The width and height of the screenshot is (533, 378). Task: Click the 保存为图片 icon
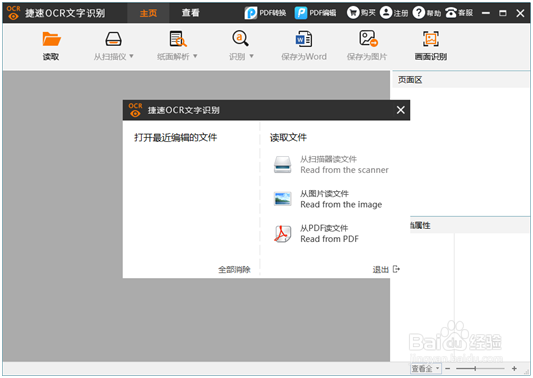pyautogui.click(x=368, y=38)
